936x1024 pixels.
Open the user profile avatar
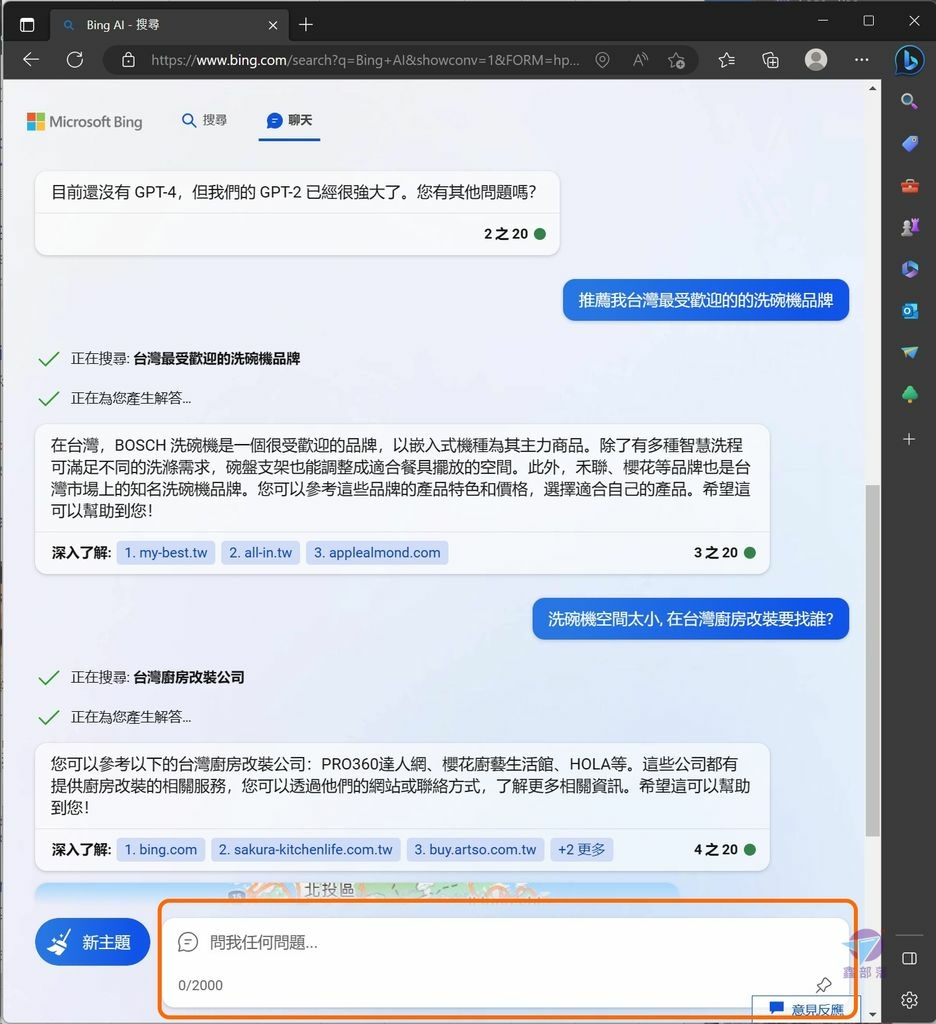click(x=816, y=59)
